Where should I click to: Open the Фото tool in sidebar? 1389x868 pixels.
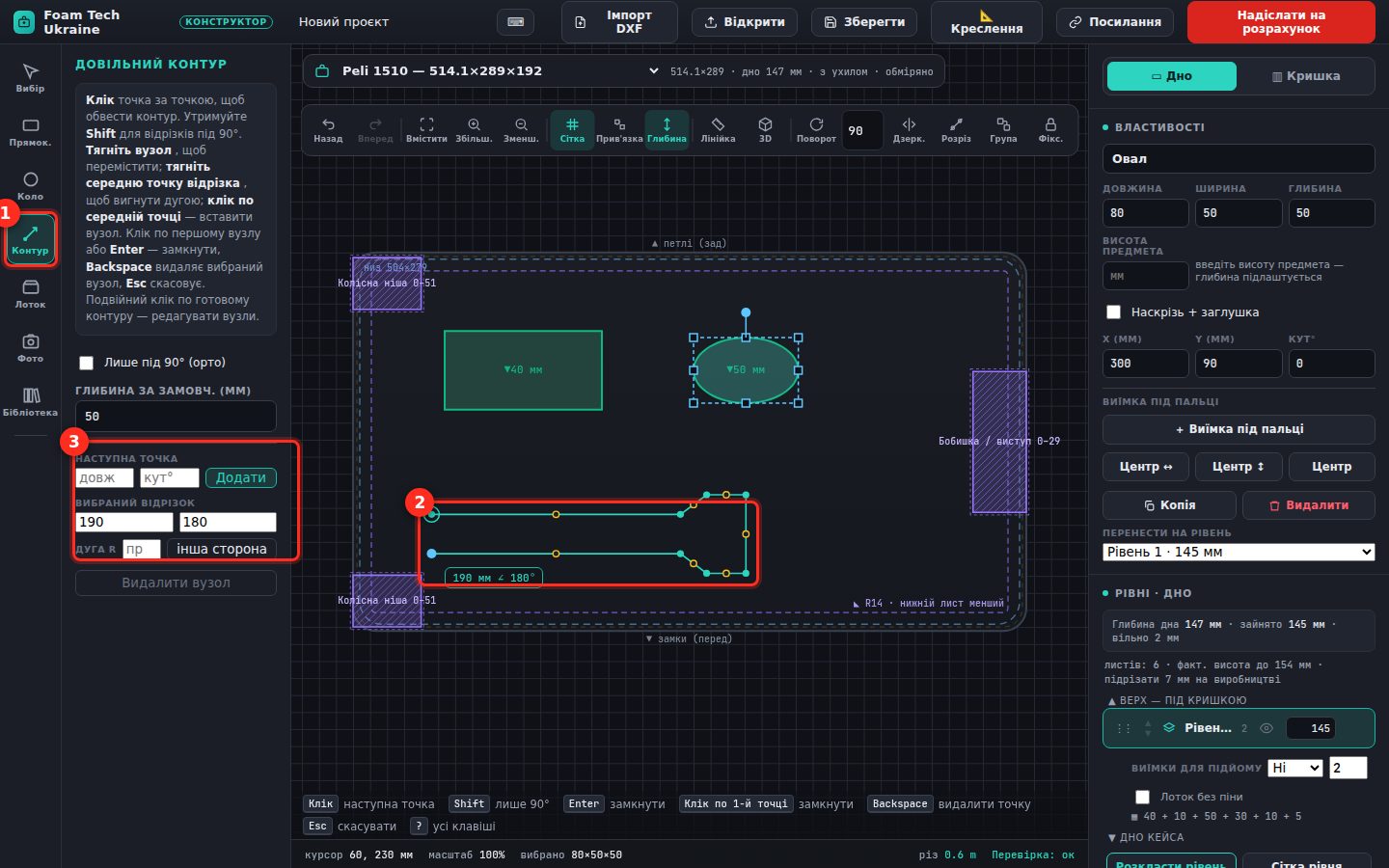pos(30,347)
